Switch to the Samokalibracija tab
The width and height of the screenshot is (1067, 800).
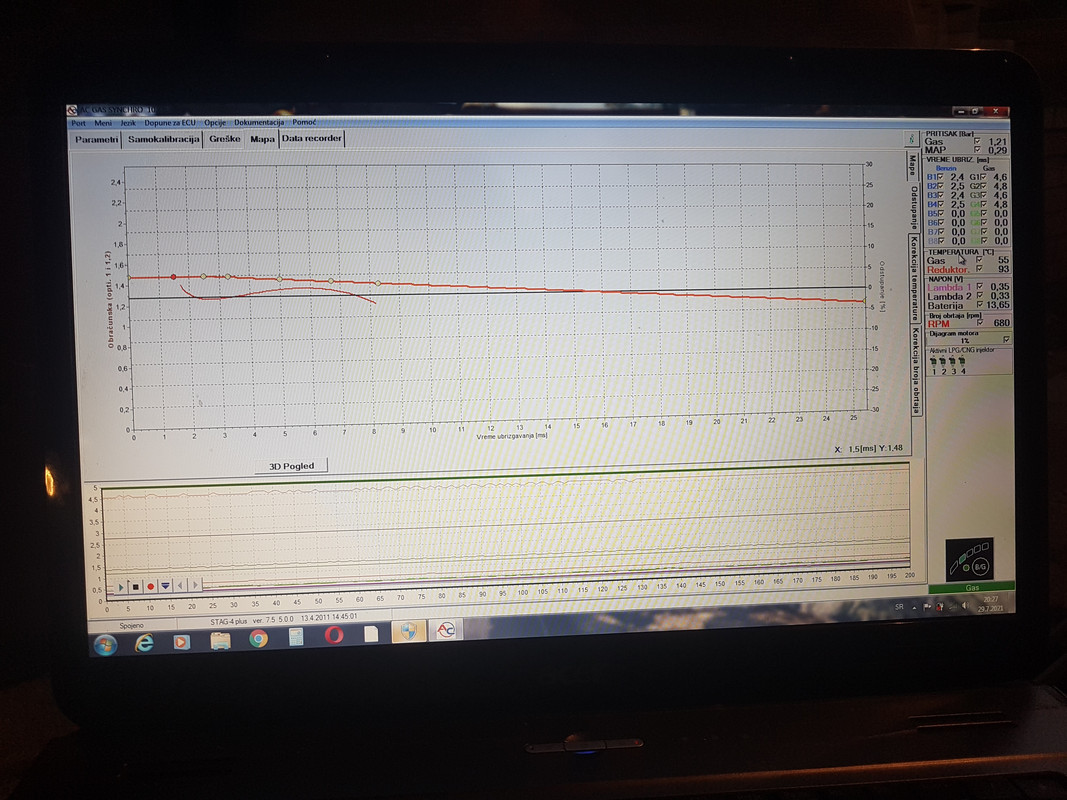163,139
